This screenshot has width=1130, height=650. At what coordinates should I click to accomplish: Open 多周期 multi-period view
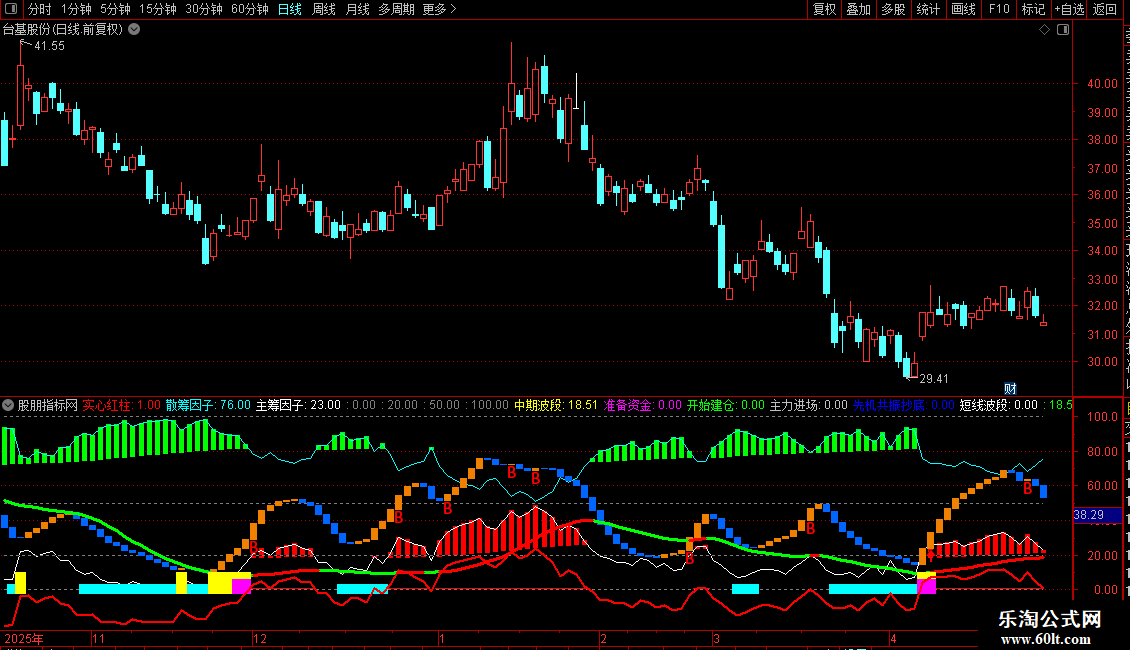click(x=396, y=9)
